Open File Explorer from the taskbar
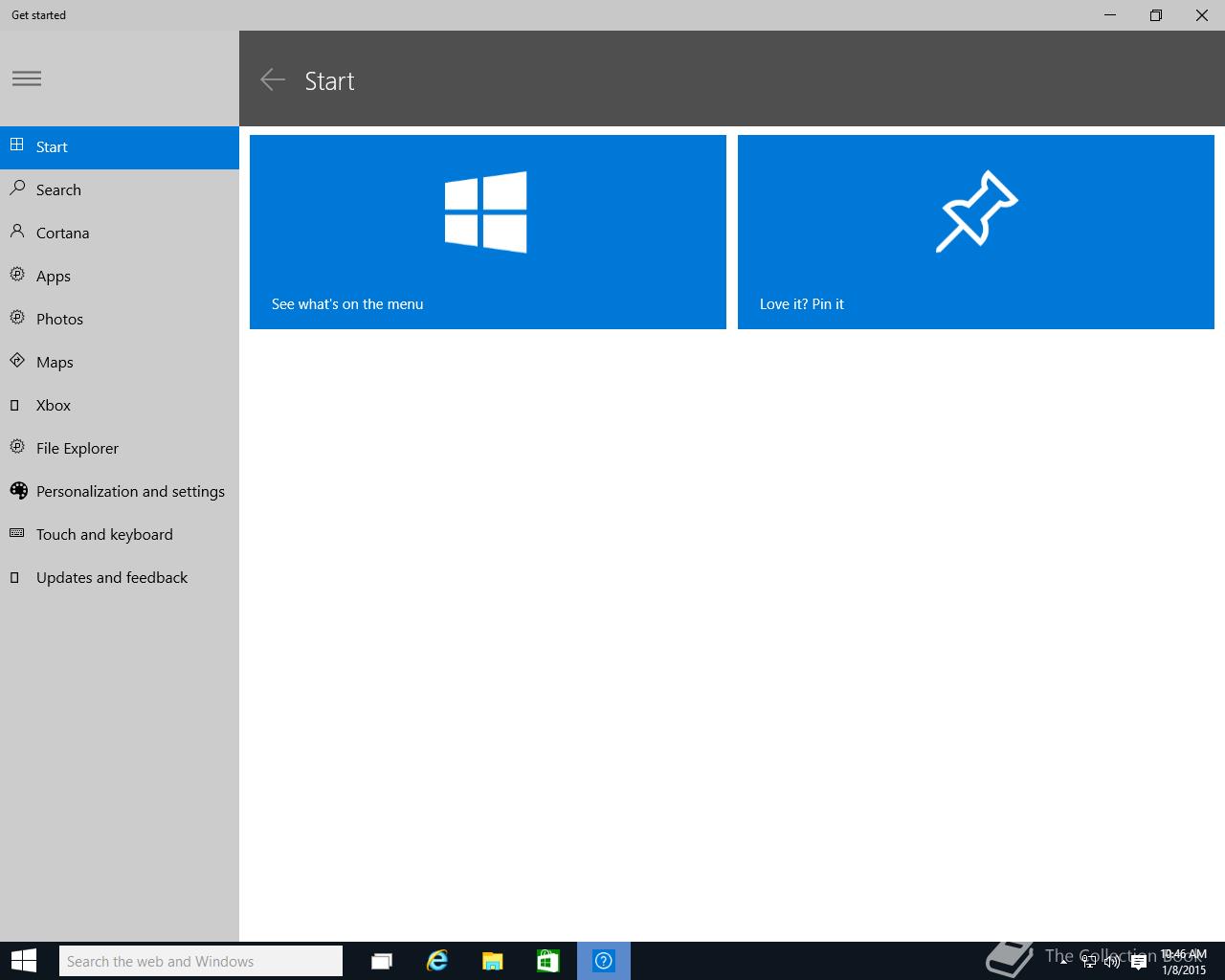1225x980 pixels. click(492, 961)
